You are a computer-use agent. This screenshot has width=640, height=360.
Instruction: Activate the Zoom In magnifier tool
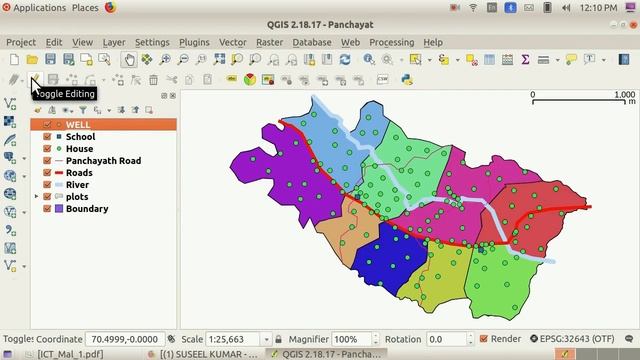pyautogui.click(x=165, y=60)
